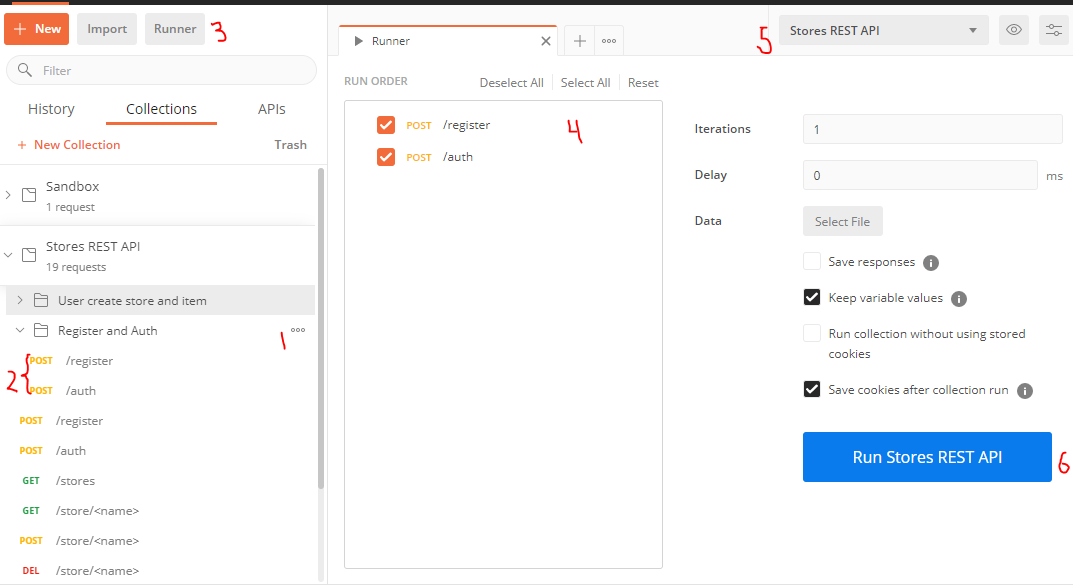Click the Save cookies info icon
This screenshot has height=585, width=1073.
pyautogui.click(x=1024, y=391)
